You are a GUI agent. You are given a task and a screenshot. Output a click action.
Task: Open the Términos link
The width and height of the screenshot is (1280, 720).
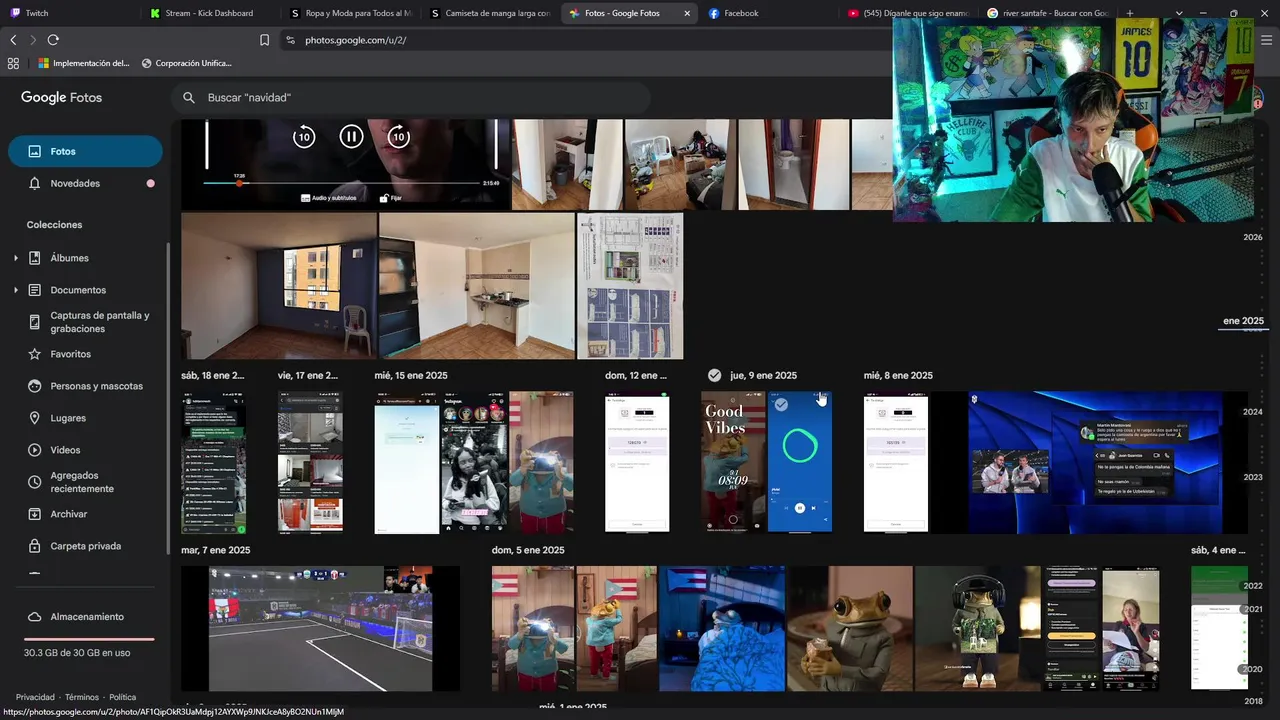pos(82,697)
